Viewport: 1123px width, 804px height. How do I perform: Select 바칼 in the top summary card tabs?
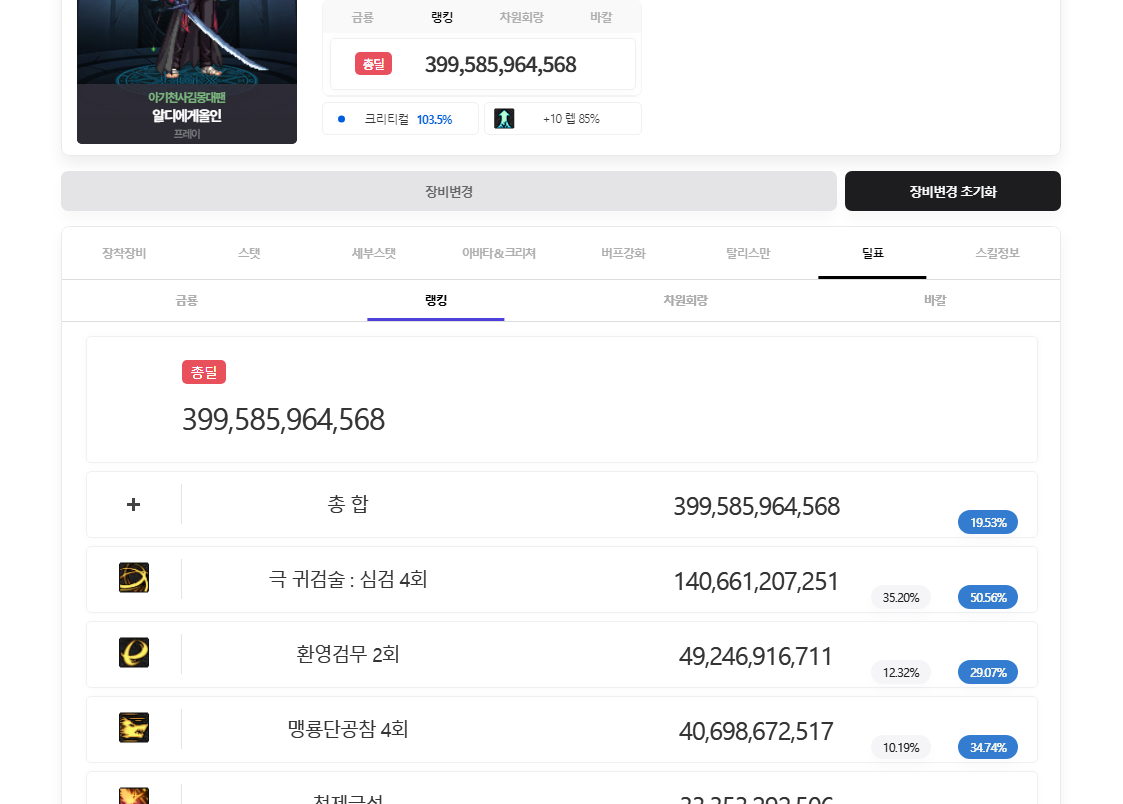601,17
